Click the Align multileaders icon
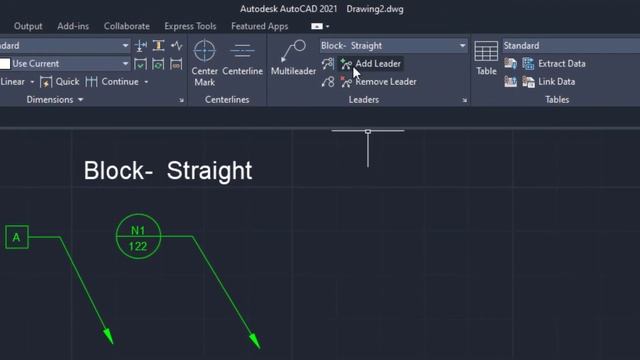 click(328, 64)
